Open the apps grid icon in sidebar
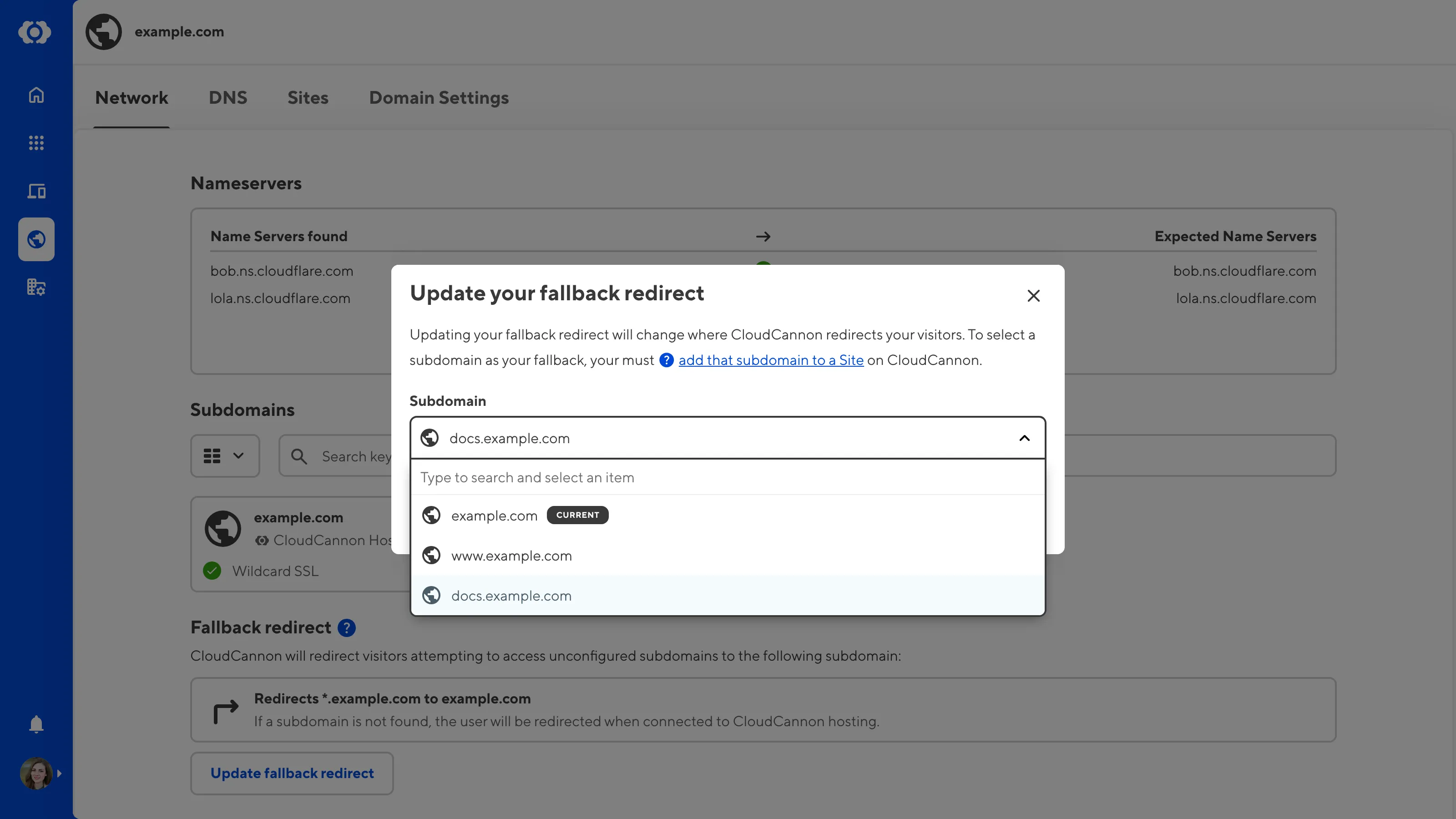Screen dimensions: 1456x819 tap(35, 143)
